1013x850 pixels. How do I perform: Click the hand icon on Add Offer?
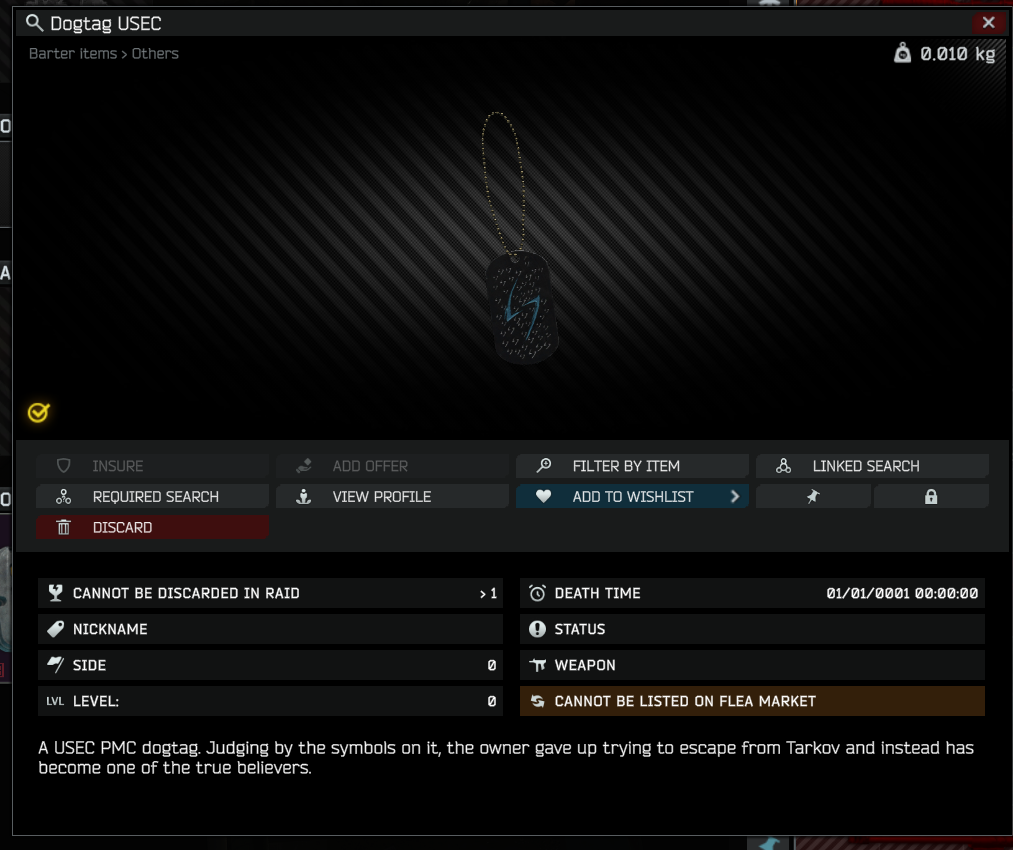[x=304, y=466]
